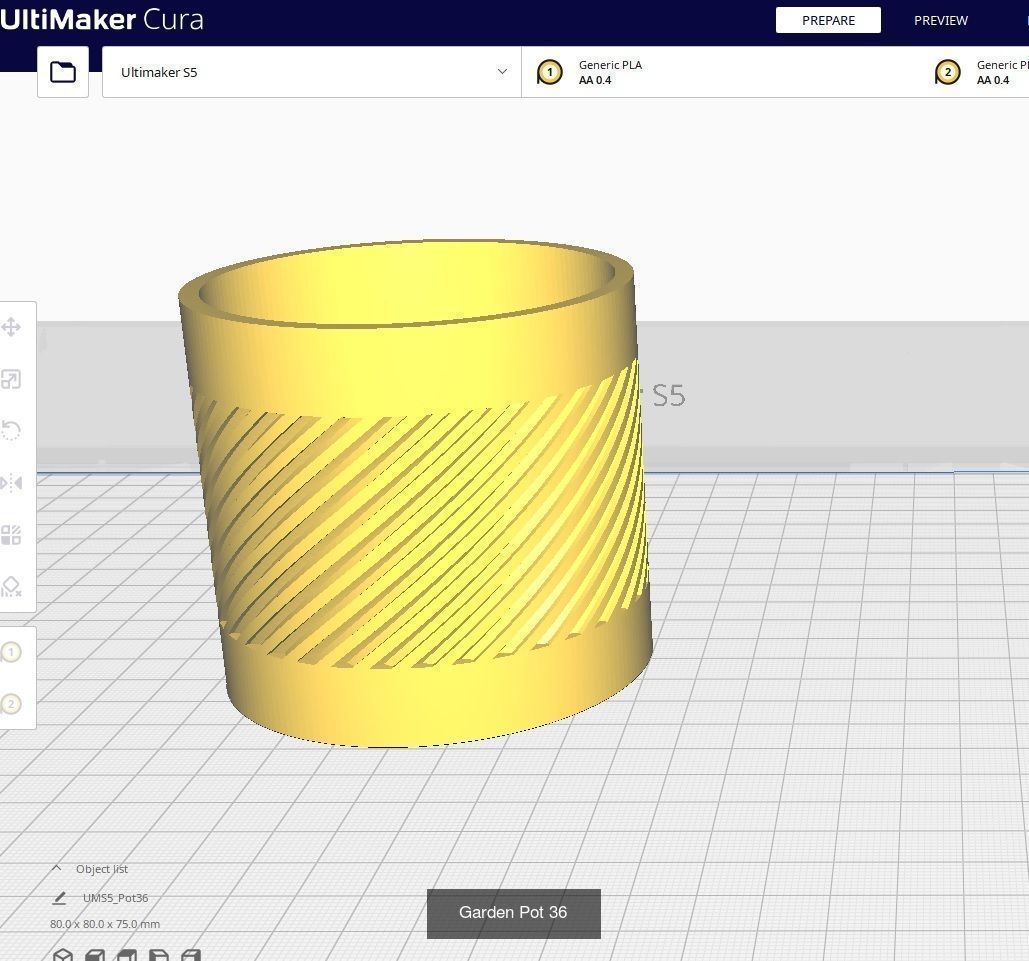The image size is (1029, 961).
Task: Rename model with pencil icon beside UMS5_Pot36
Action: 60,897
